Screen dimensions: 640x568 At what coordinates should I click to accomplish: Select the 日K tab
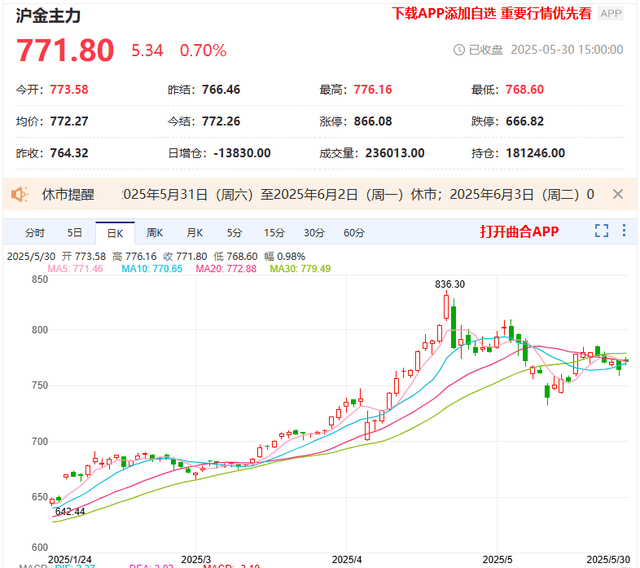coord(115,233)
